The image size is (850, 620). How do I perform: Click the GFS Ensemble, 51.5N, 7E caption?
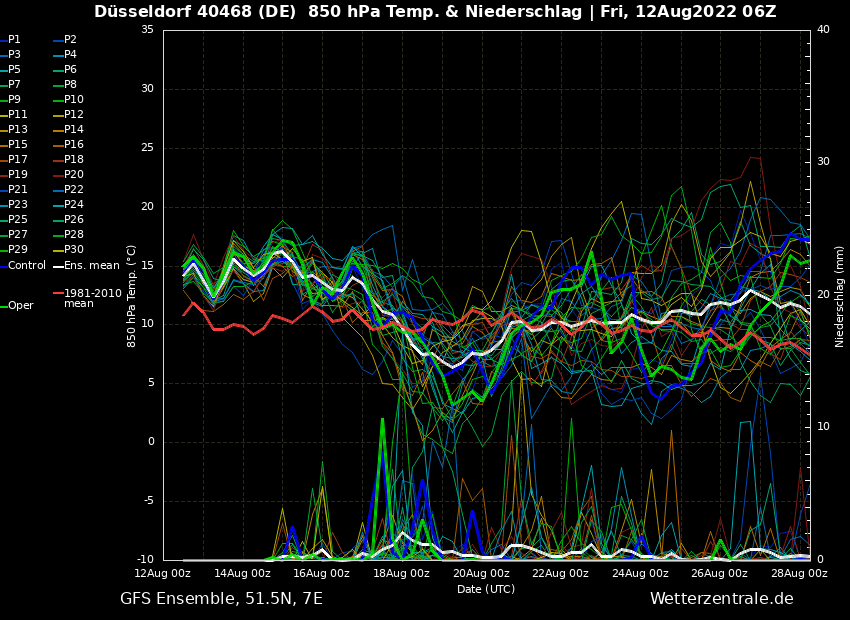point(221,599)
